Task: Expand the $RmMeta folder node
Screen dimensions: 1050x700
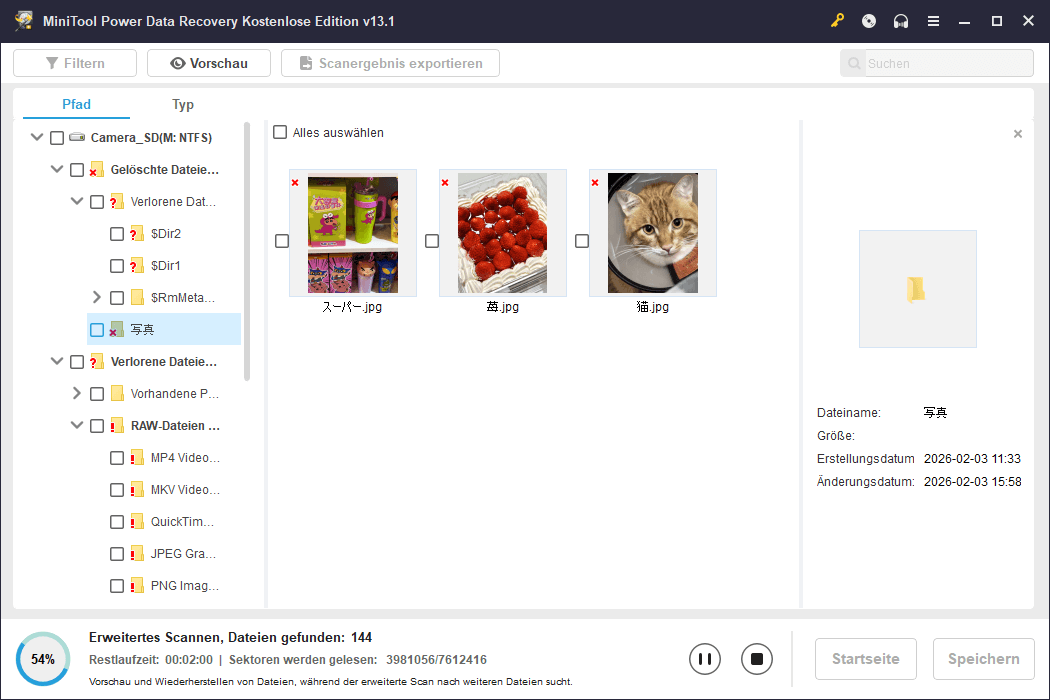Action: [x=96, y=297]
